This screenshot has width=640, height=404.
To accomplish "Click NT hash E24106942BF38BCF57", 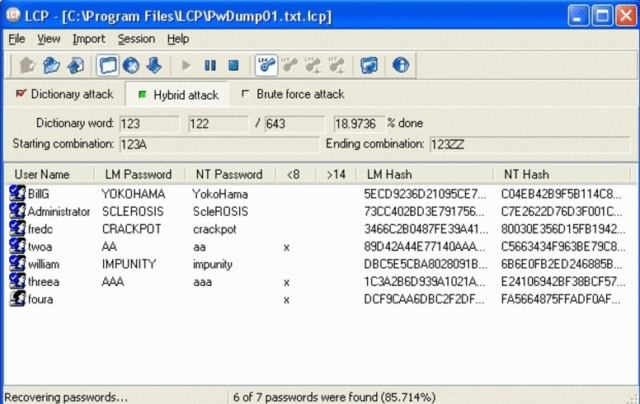I will [563, 282].
